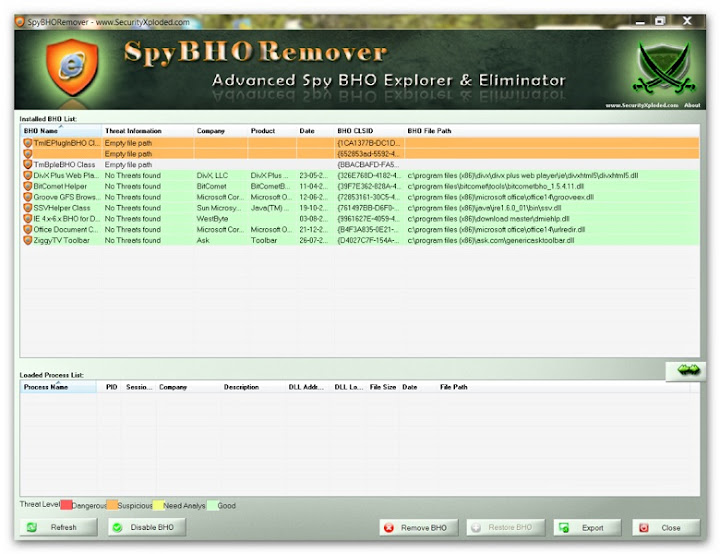Sort by Threat Information column header

(x=147, y=131)
